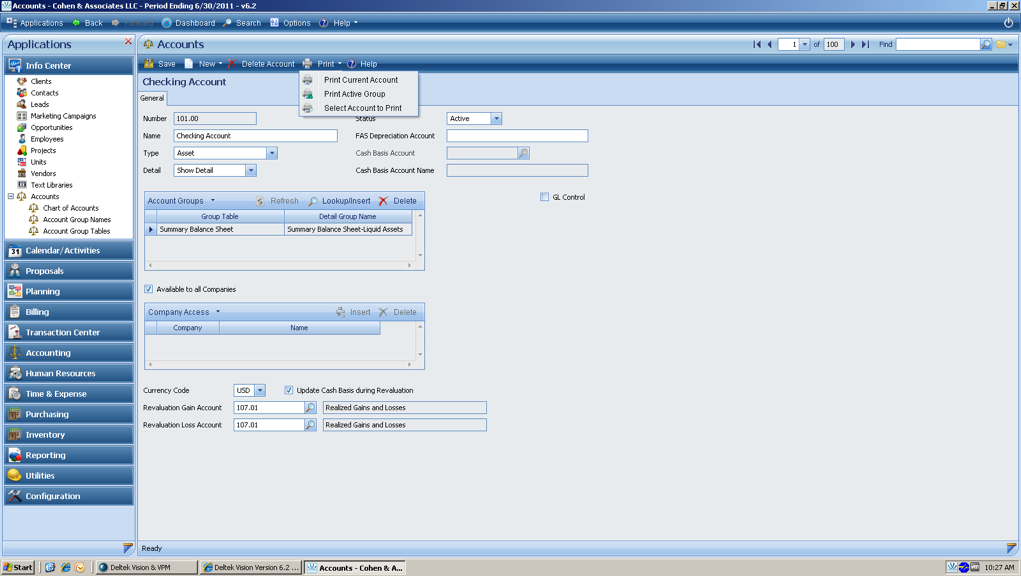Toggle the GL Control checkbox
The image size is (1021, 576).
pyautogui.click(x=545, y=197)
